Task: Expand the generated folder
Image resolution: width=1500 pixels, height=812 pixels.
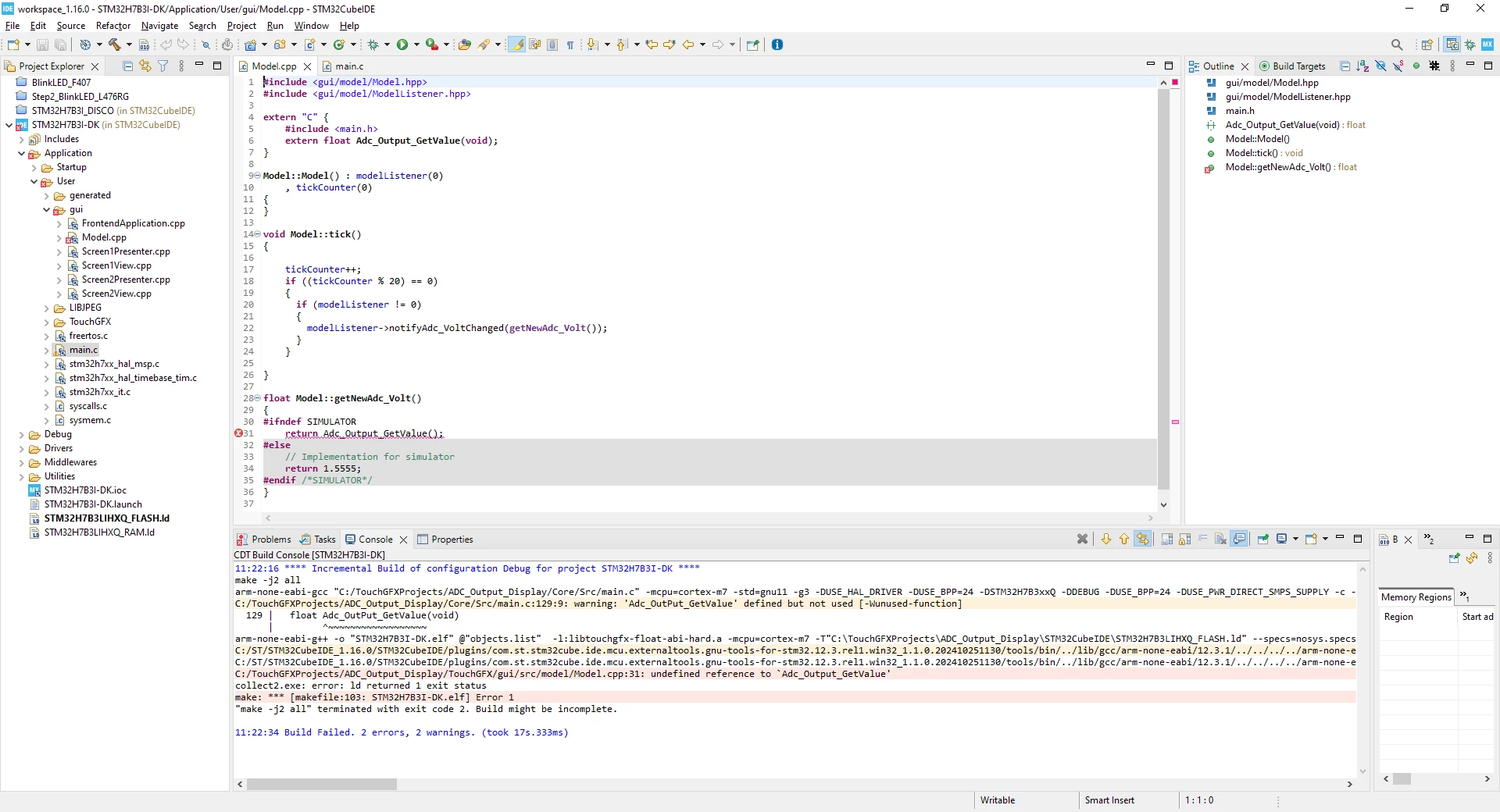Action: coord(47,196)
